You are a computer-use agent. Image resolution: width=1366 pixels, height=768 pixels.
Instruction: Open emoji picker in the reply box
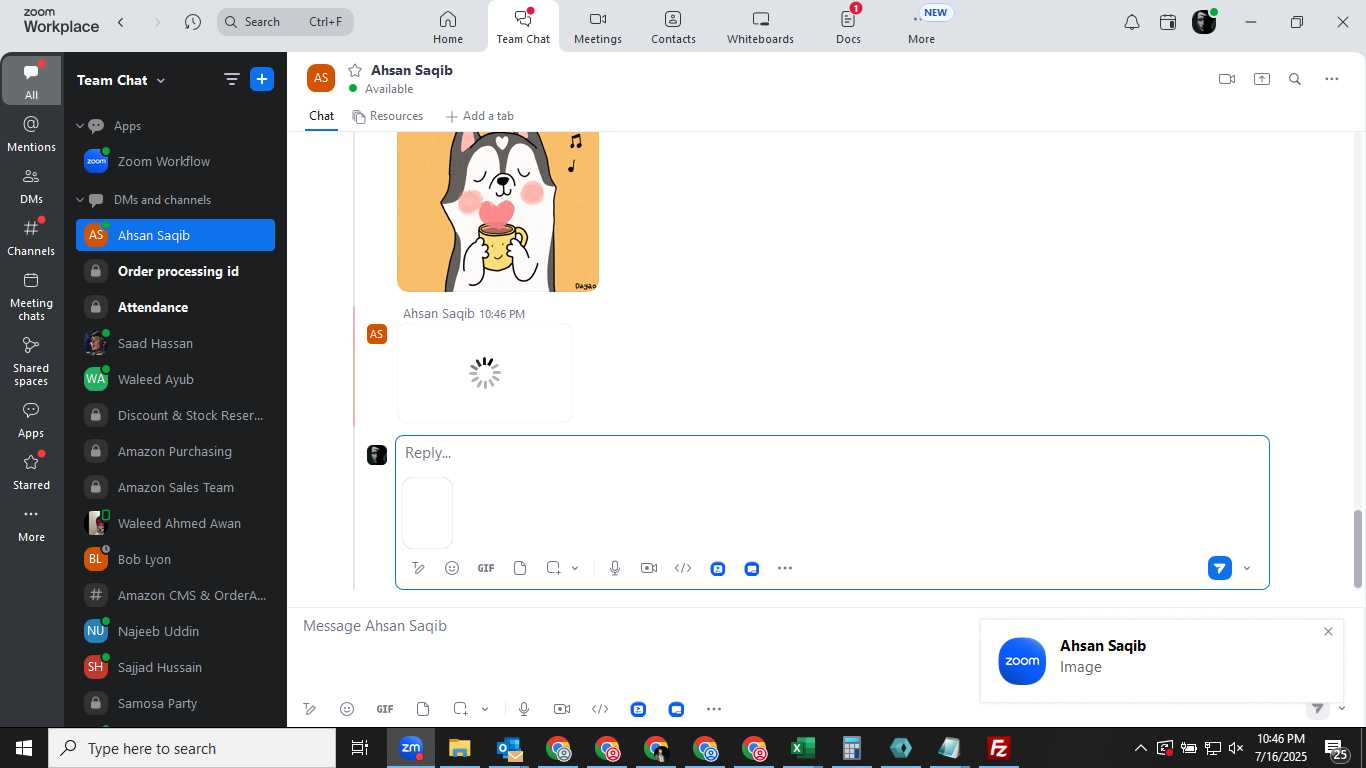452,568
